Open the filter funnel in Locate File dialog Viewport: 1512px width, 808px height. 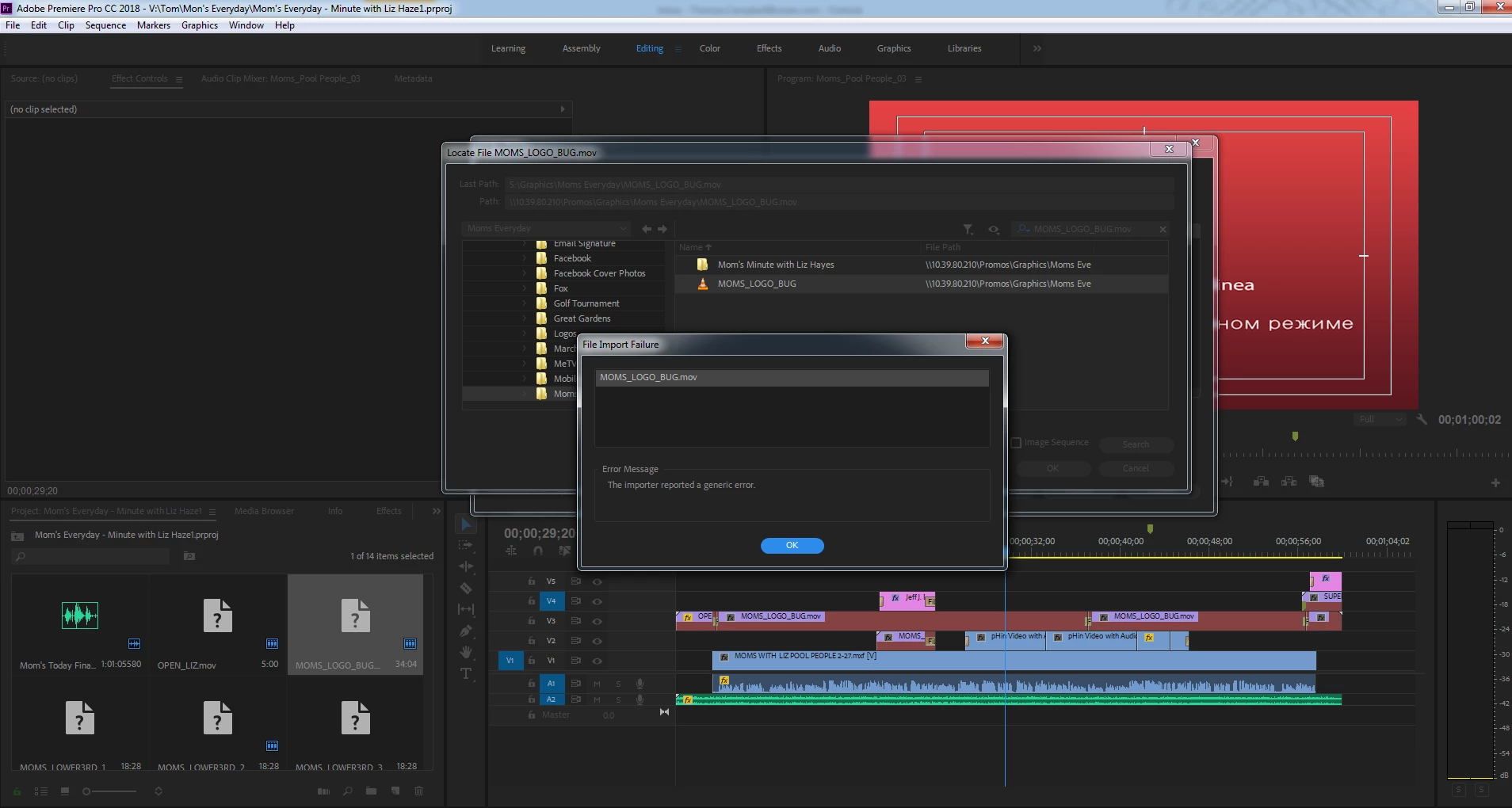[968, 229]
